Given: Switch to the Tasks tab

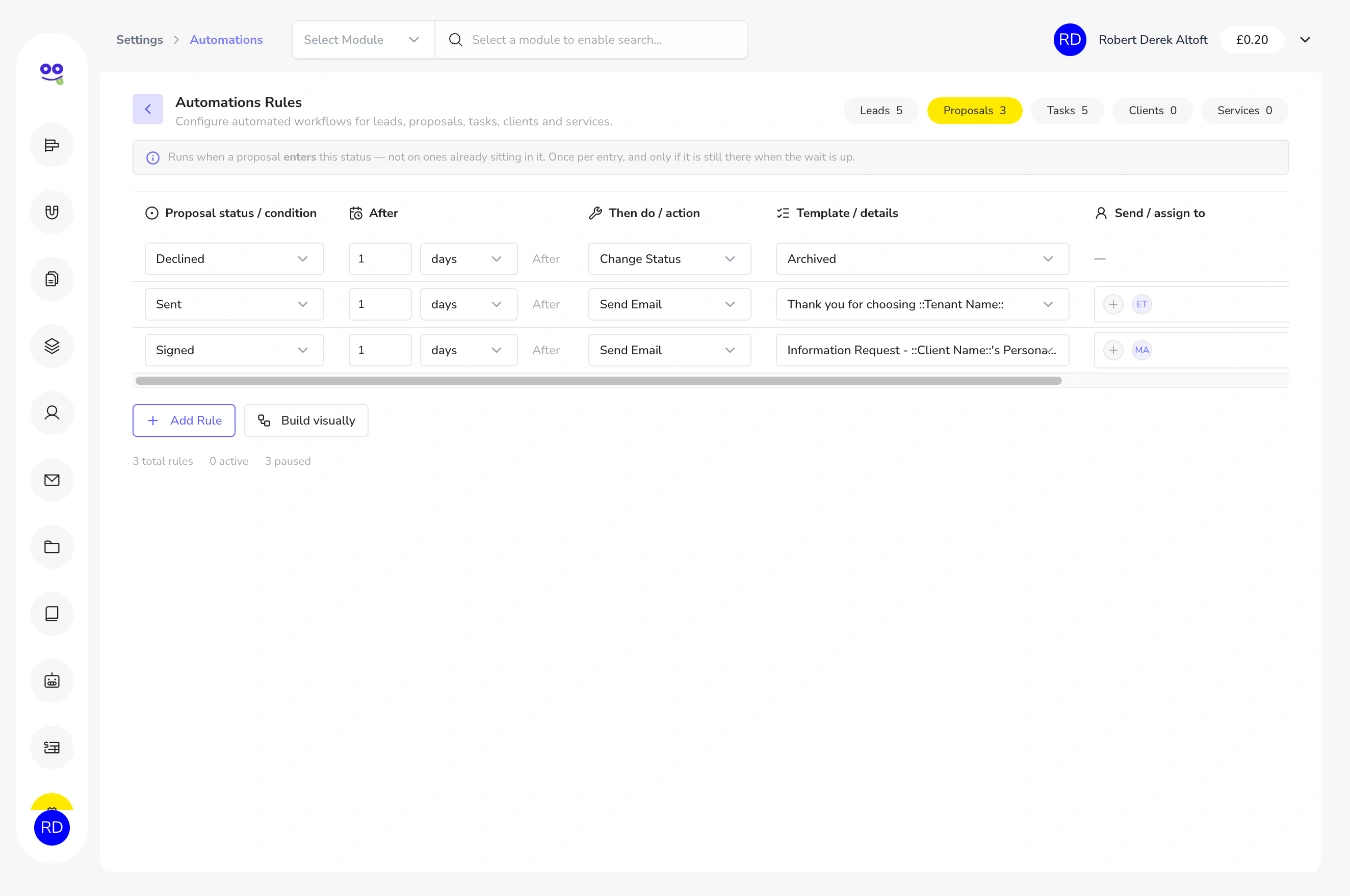Looking at the screenshot, I should tap(1067, 110).
